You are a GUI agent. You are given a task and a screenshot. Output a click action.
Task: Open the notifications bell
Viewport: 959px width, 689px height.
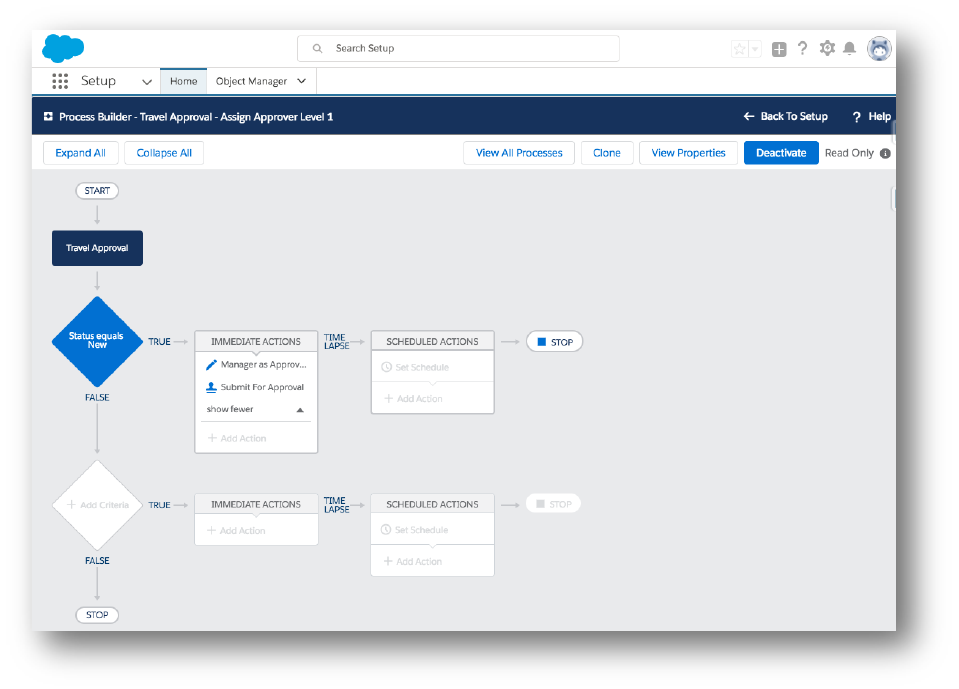(x=850, y=48)
